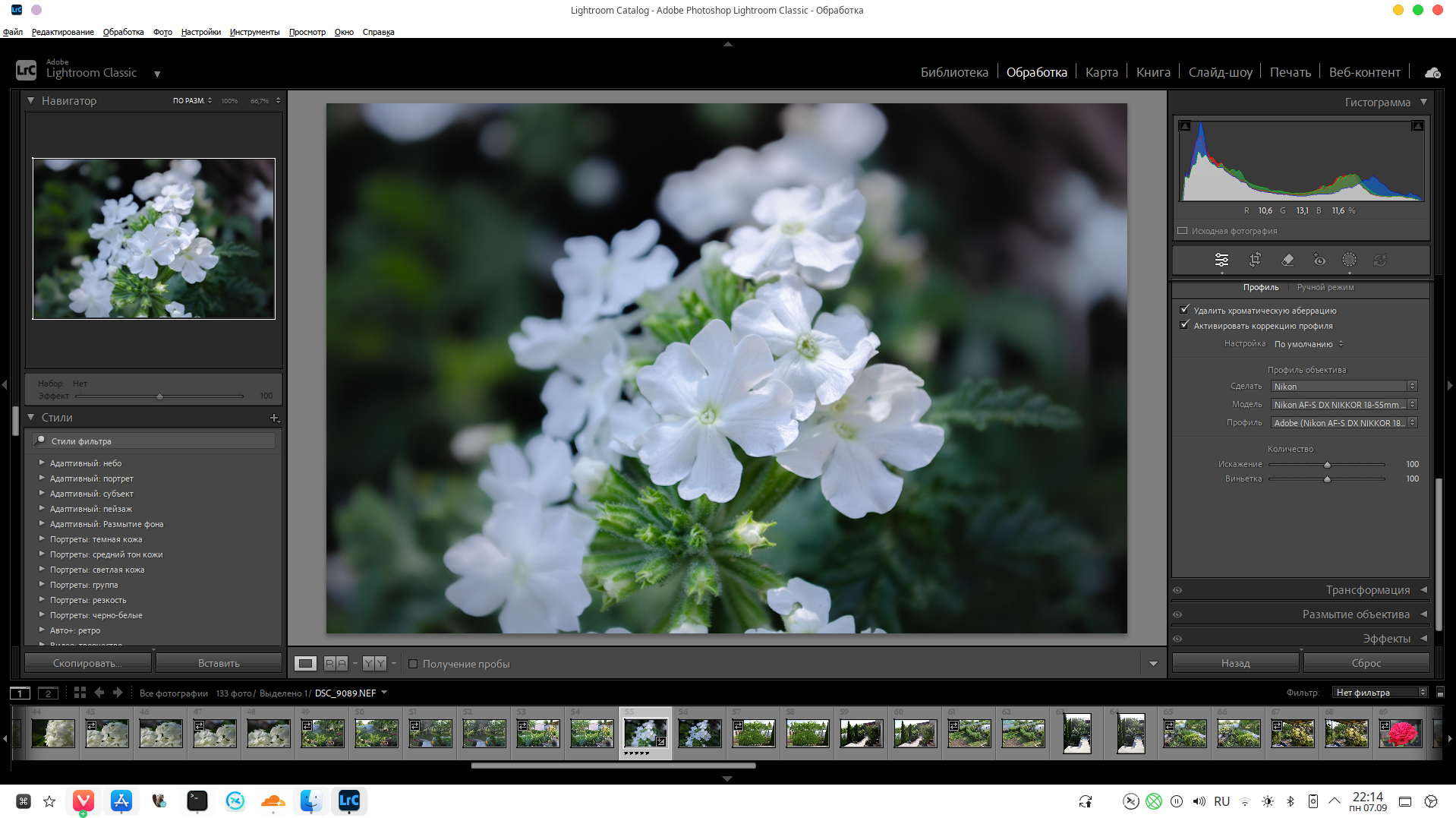Add new preset with plus icon
Viewport: 1456px width, 818px height.
[x=275, y=418]
